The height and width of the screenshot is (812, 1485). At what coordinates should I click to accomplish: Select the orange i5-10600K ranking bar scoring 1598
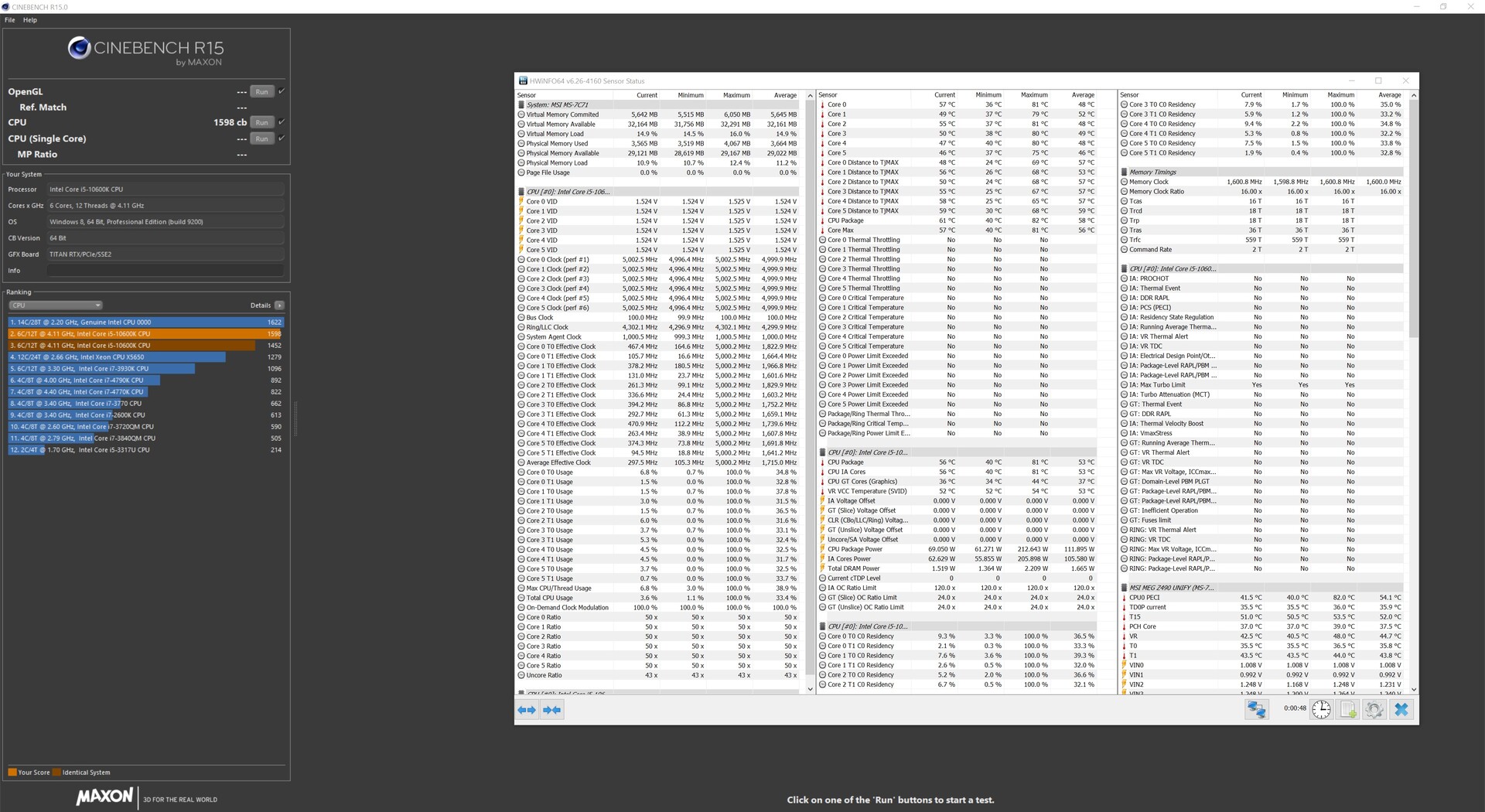[146, 334]
